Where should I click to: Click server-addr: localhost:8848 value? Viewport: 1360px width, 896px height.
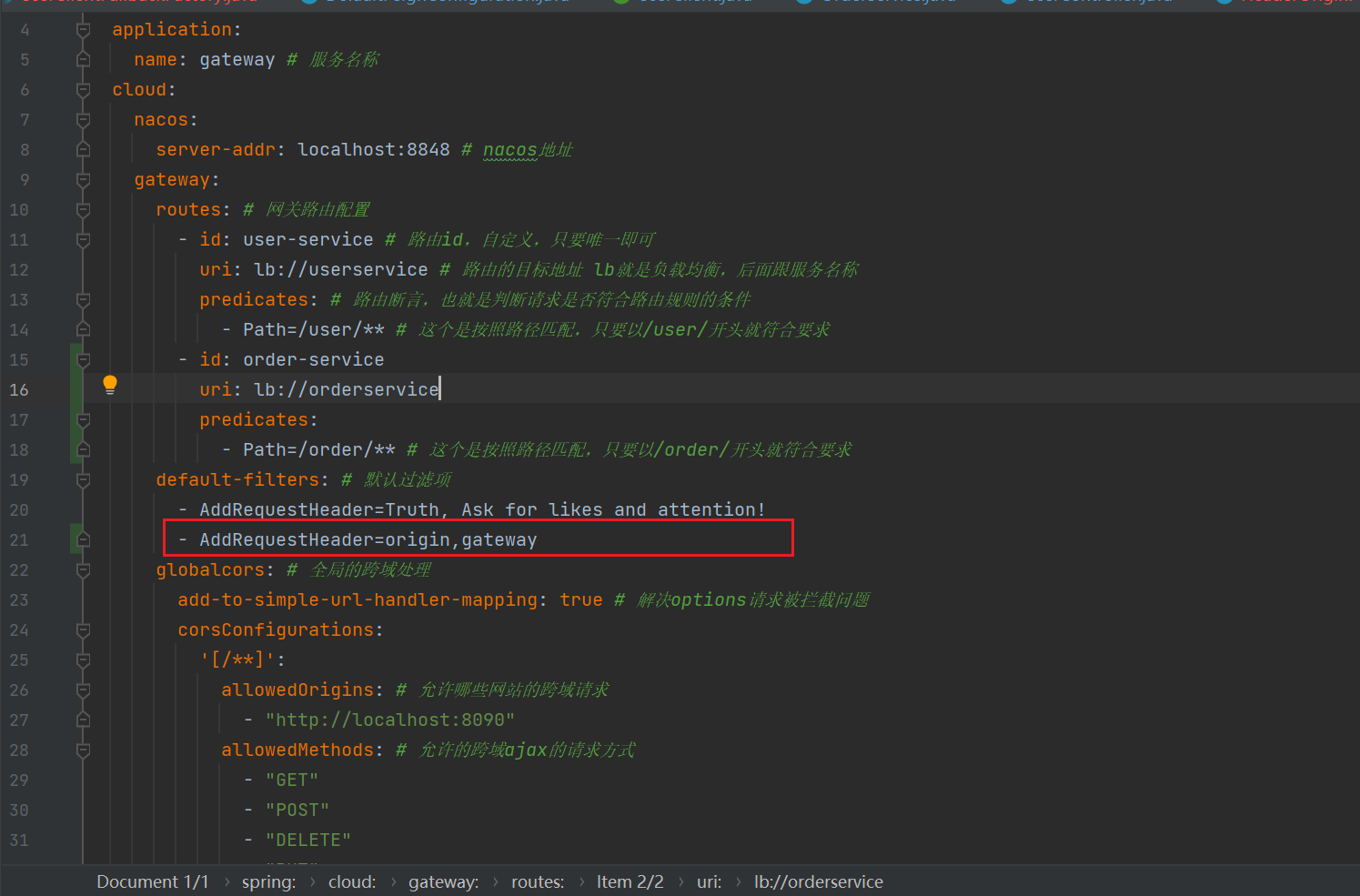(374, 150)
